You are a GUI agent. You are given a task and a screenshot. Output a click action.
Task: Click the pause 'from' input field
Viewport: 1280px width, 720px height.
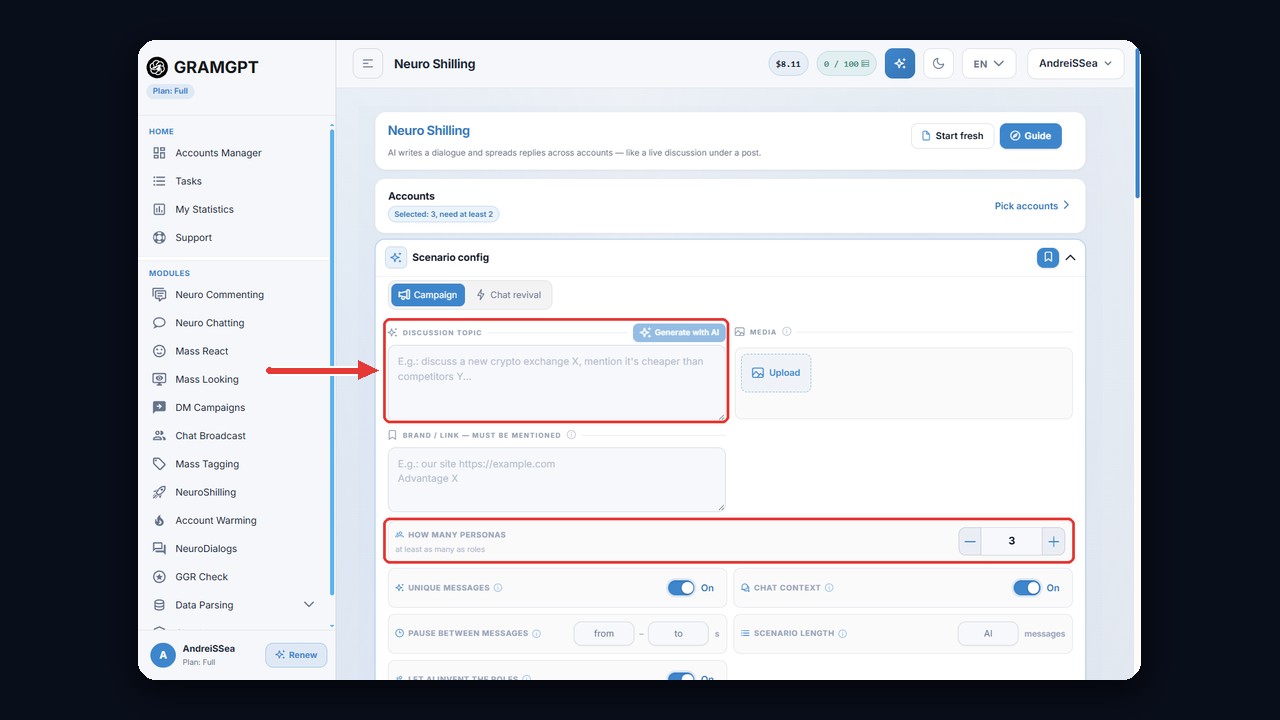604,634
